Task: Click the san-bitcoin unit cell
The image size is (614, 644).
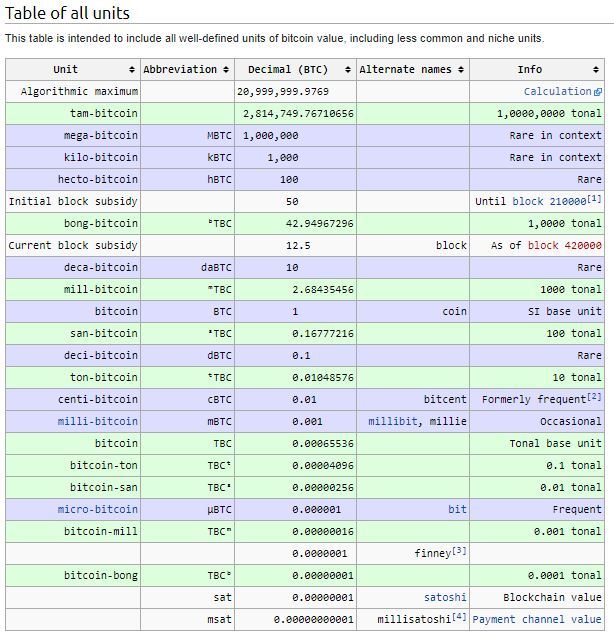Action: tap(73, 334)
